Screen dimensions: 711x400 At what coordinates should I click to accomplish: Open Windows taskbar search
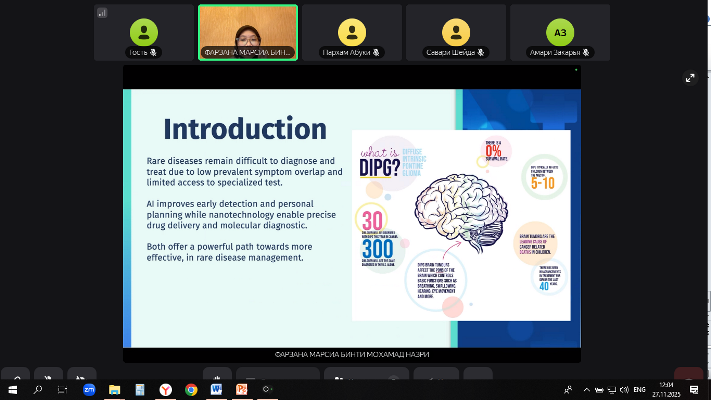tap(38, 389)
